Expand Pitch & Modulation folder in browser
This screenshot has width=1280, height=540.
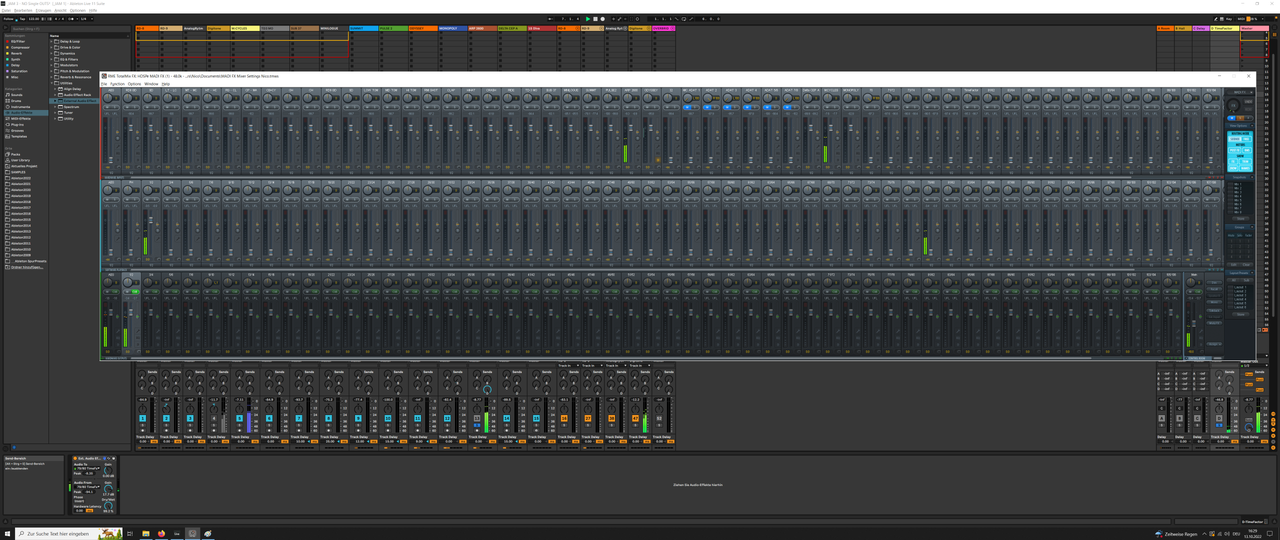[51, 71]
